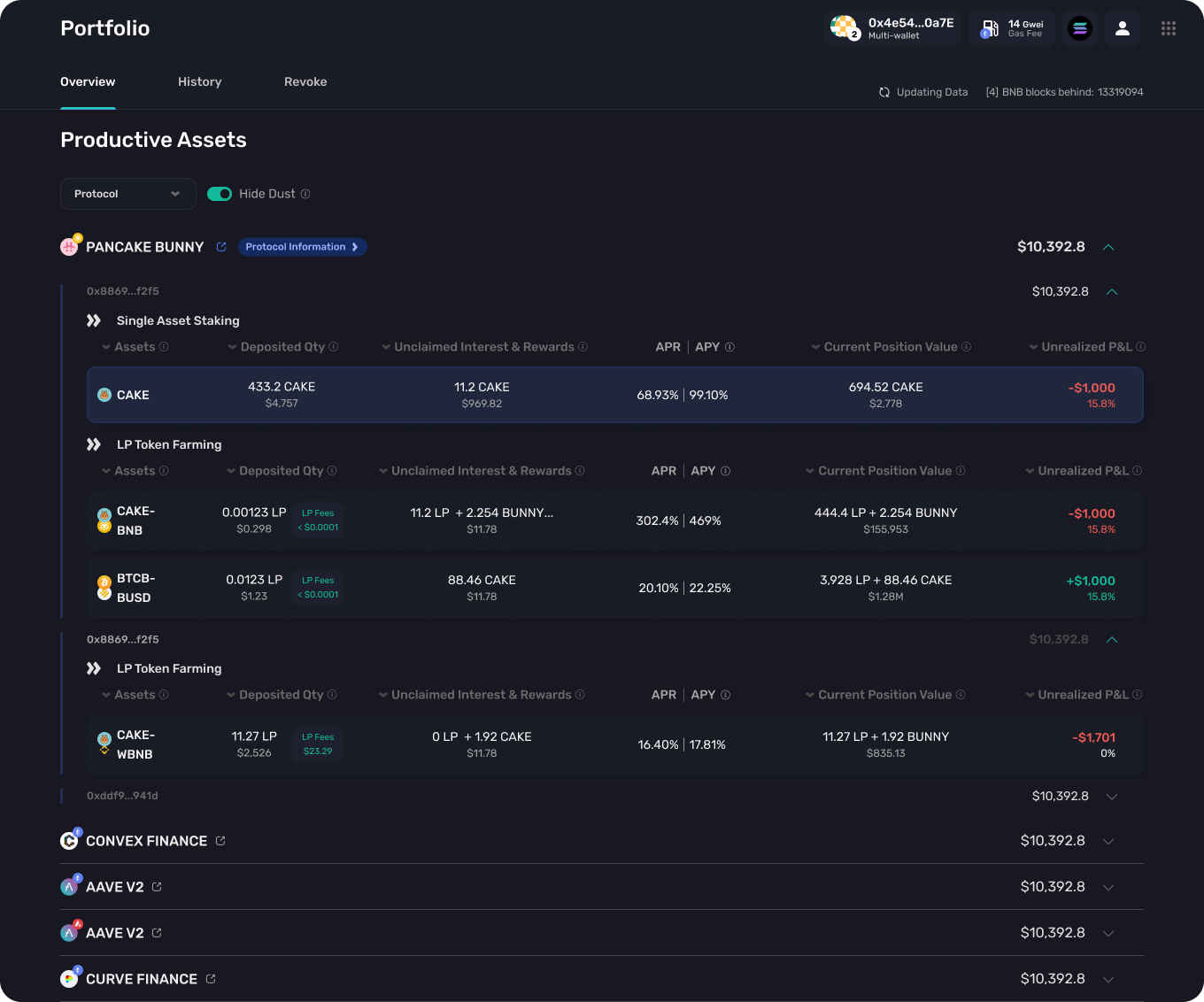Screen dimensions: 1204x1002
Task: Click the BTCB-BUSD pair icon
Action: (104, 588)
